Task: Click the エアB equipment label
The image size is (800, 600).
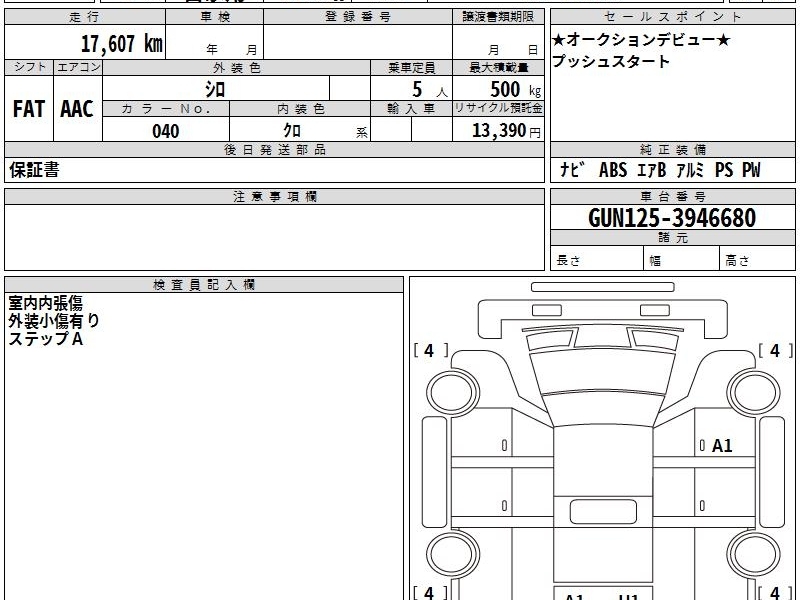Action: click(x=652, y=170)
